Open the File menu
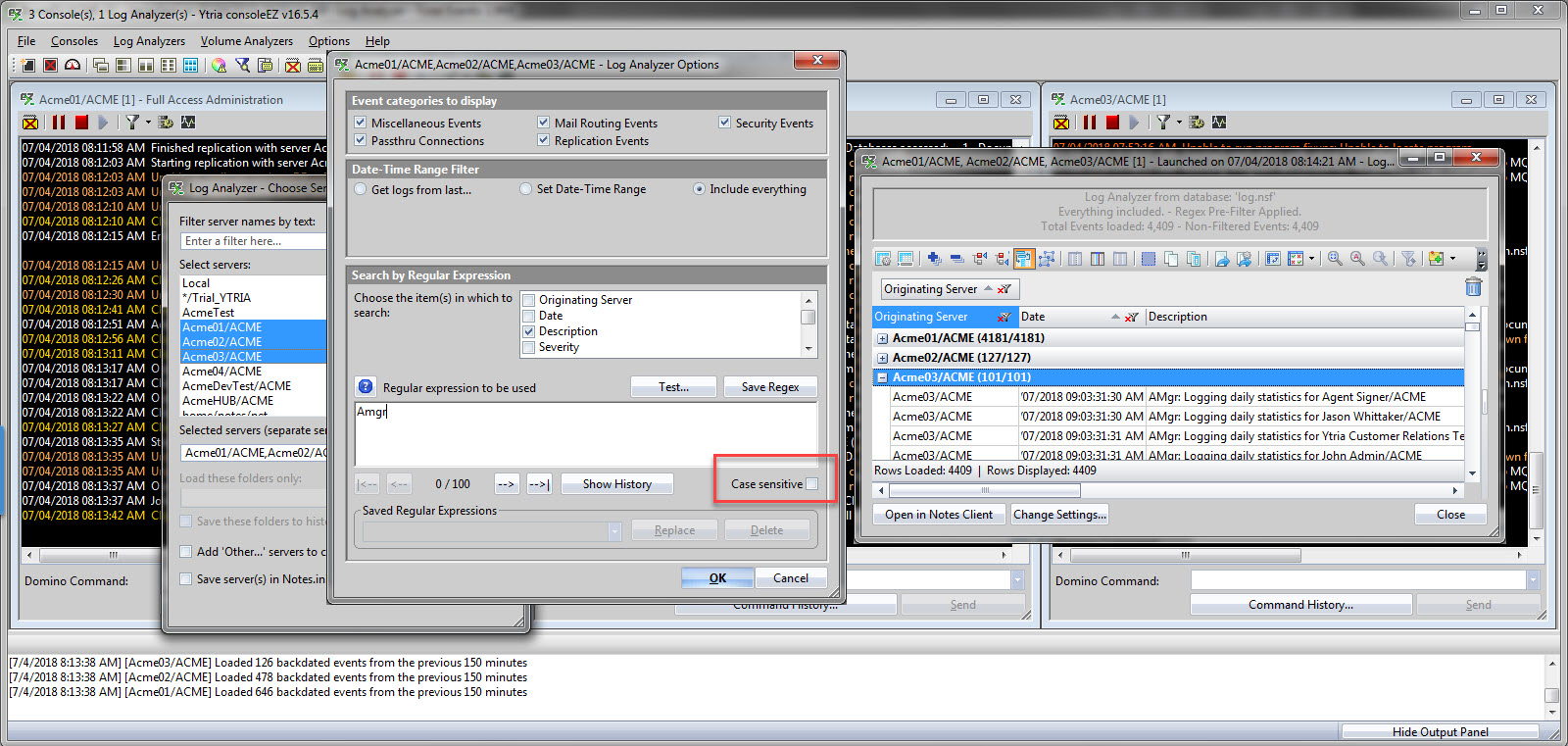 click(x=26, y=41)
